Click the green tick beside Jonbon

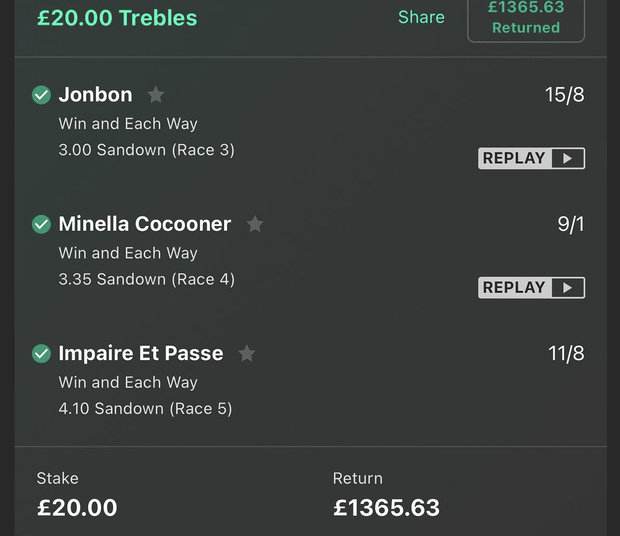pyautogui.click(x=41, y=95)
